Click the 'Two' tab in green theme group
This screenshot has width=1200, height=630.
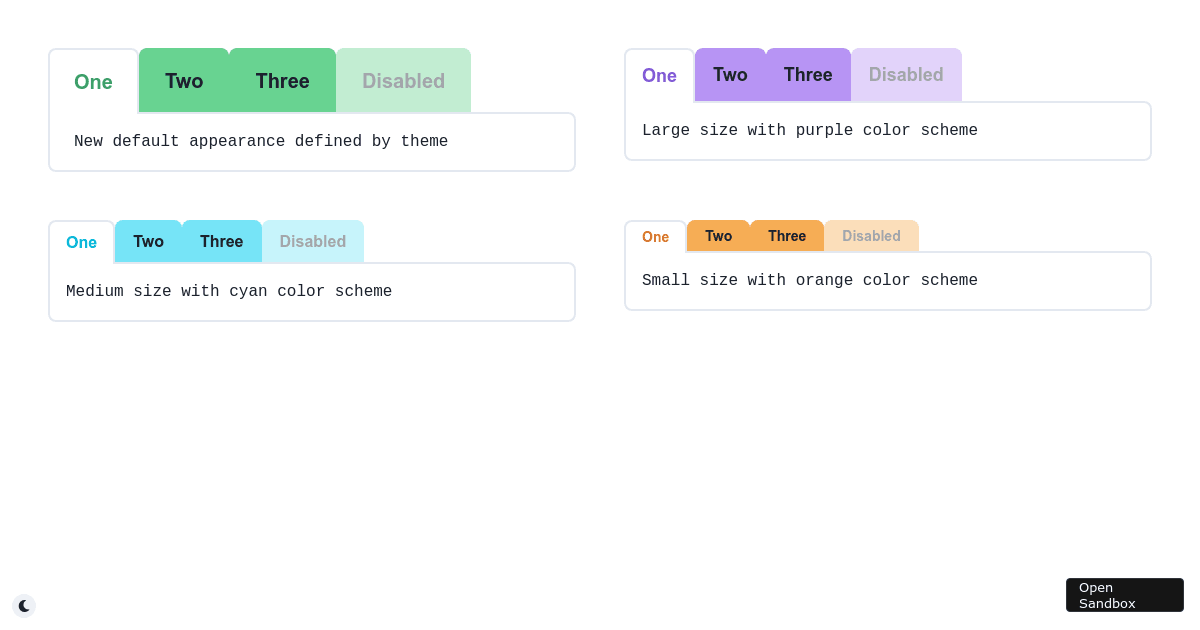pos(185,80)
